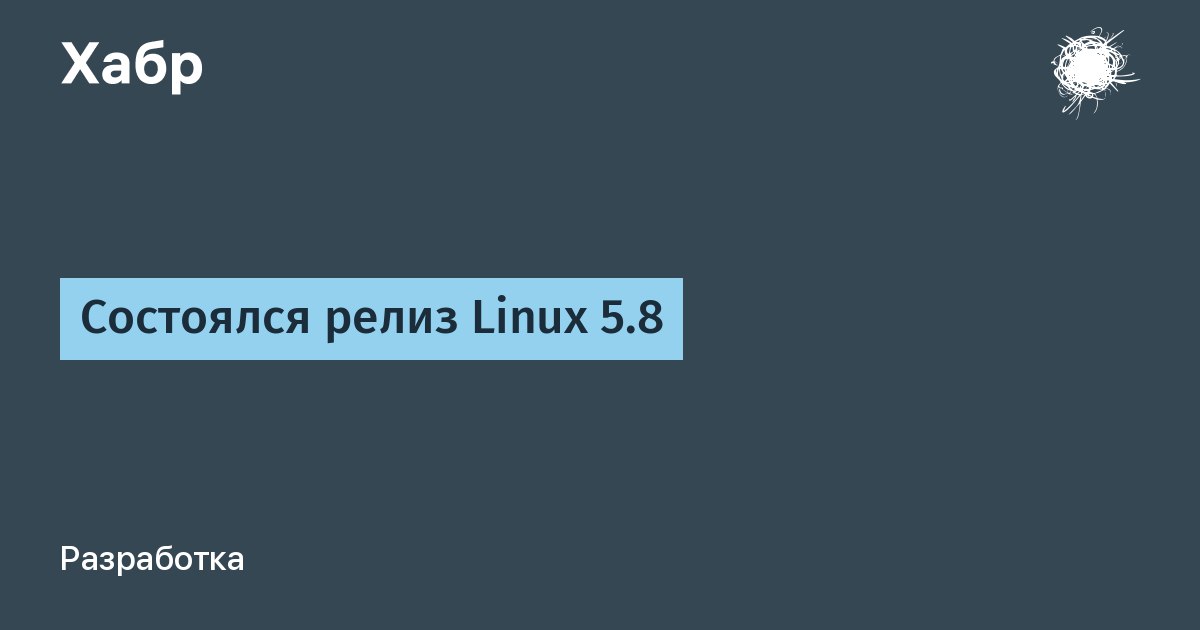Select the letter Р in Разработка
Image resolution: width=1200 pixels, height=630 pixels.
70,559
